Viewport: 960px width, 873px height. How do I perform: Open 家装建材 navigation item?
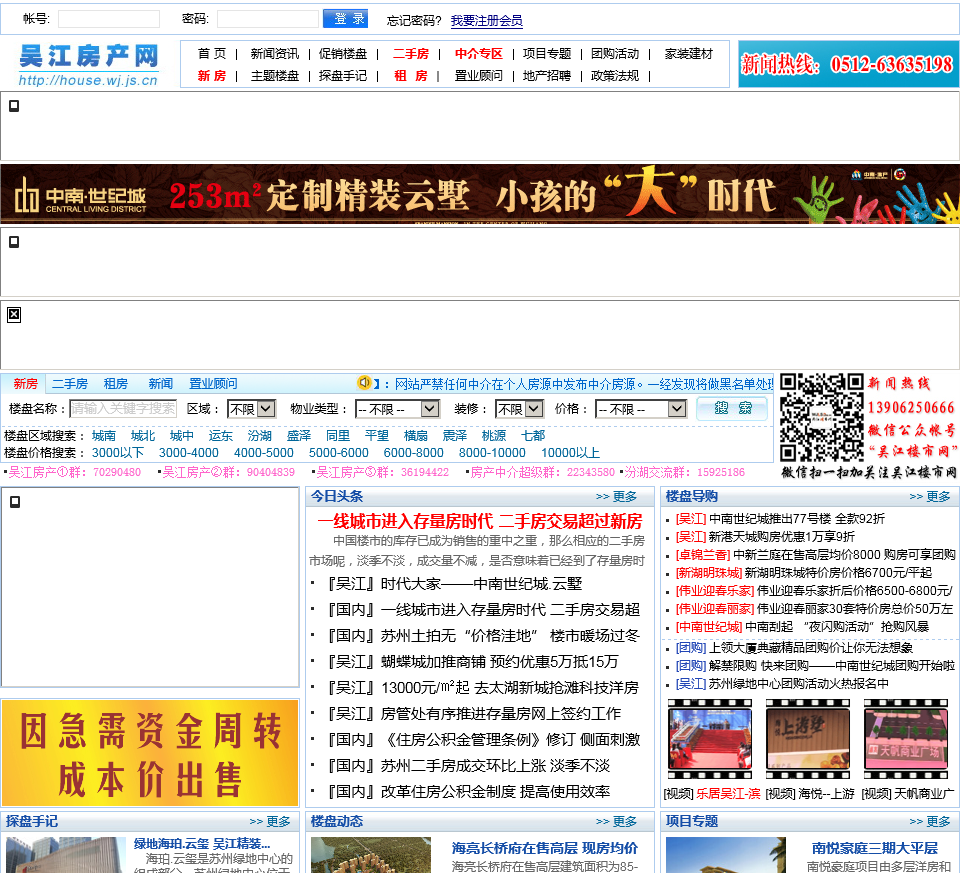click(689, 54)
